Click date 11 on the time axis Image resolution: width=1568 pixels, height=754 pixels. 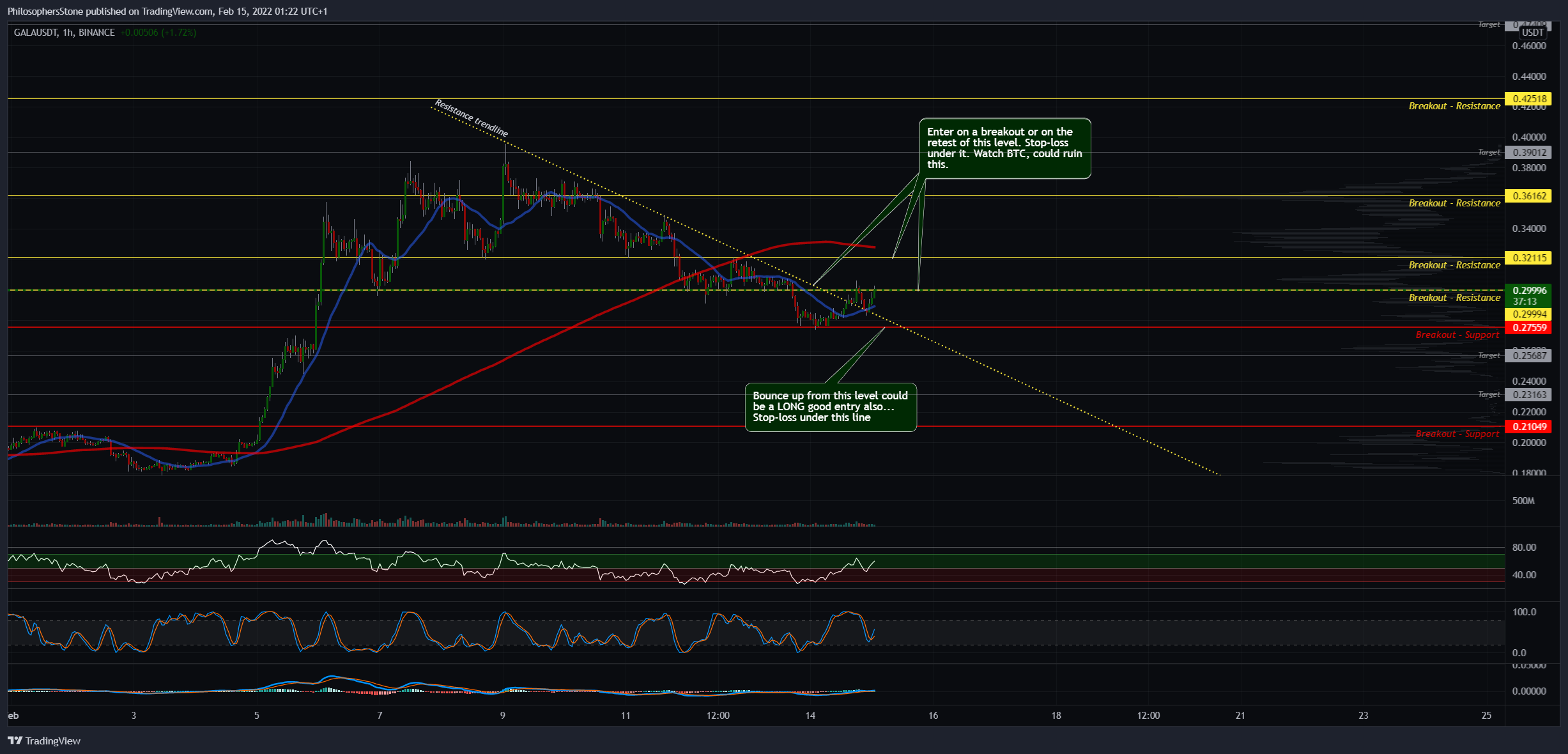pos(626,716)
